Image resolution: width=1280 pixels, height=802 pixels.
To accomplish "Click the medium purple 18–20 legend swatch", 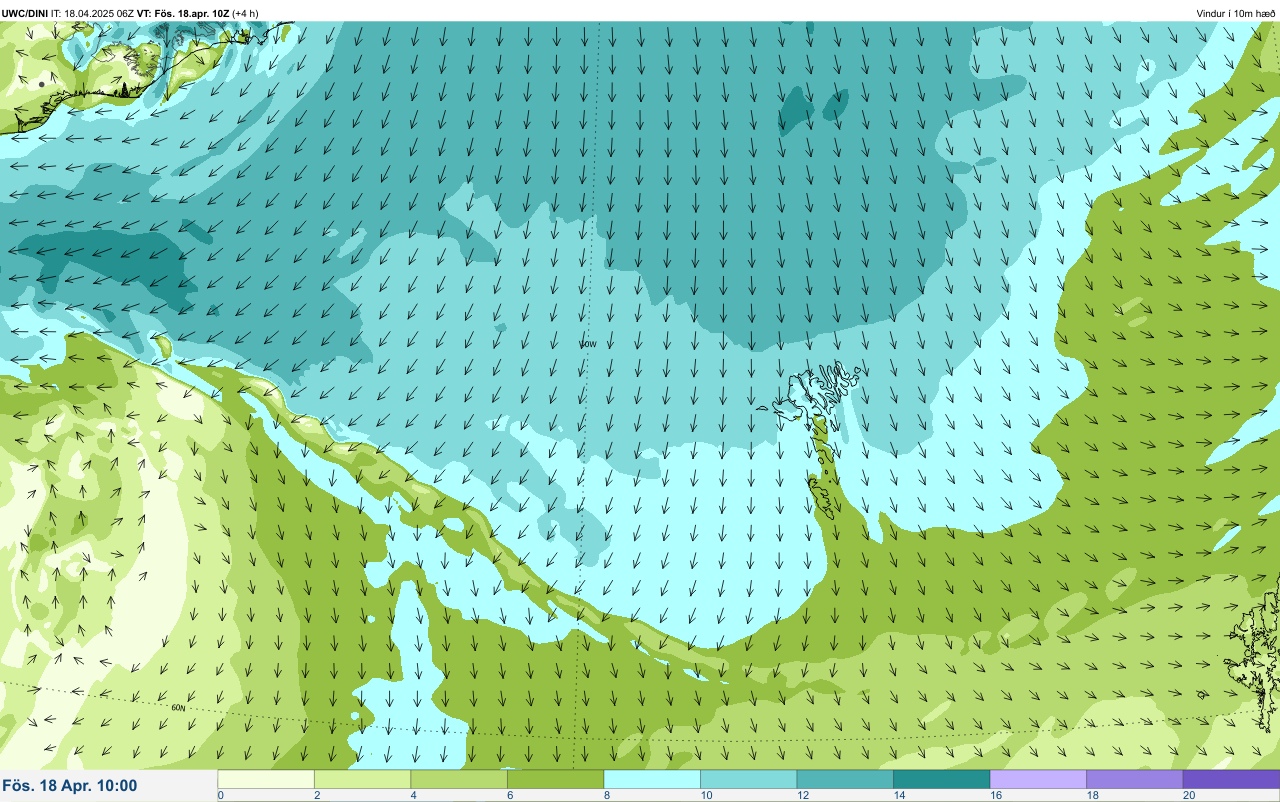I will coord(1134,779).
